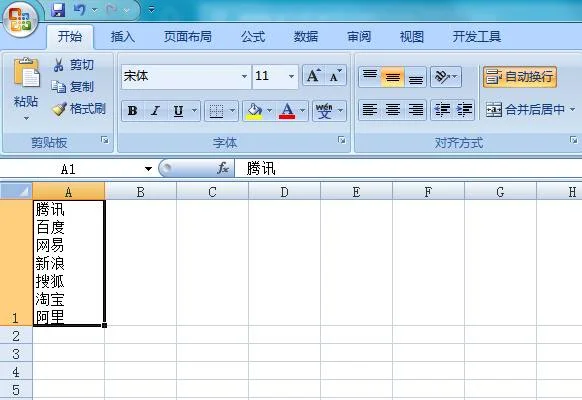Switch to the 插入 ribbon tab
Image resolution: width=582 pixels, height=400 pixels.
coord(122,37)
